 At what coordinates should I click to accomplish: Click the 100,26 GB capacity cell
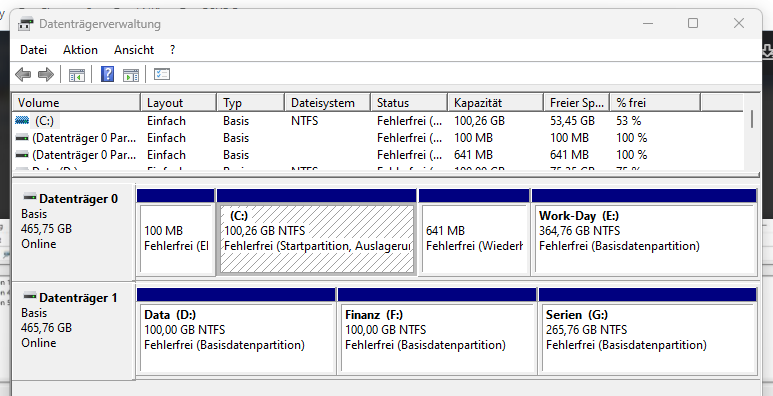(x=479, y=121)
